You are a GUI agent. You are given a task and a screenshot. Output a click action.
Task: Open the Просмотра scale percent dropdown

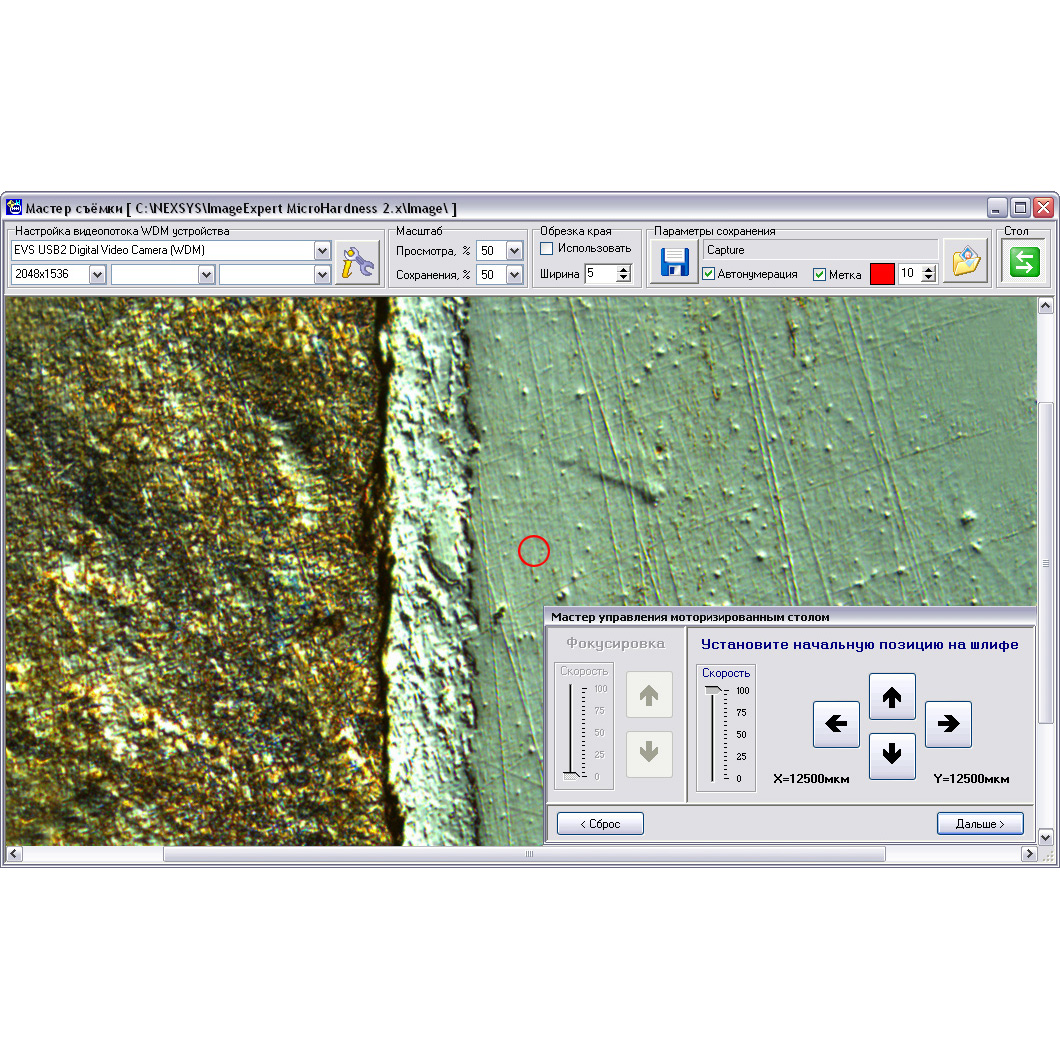tap(514, 251)
